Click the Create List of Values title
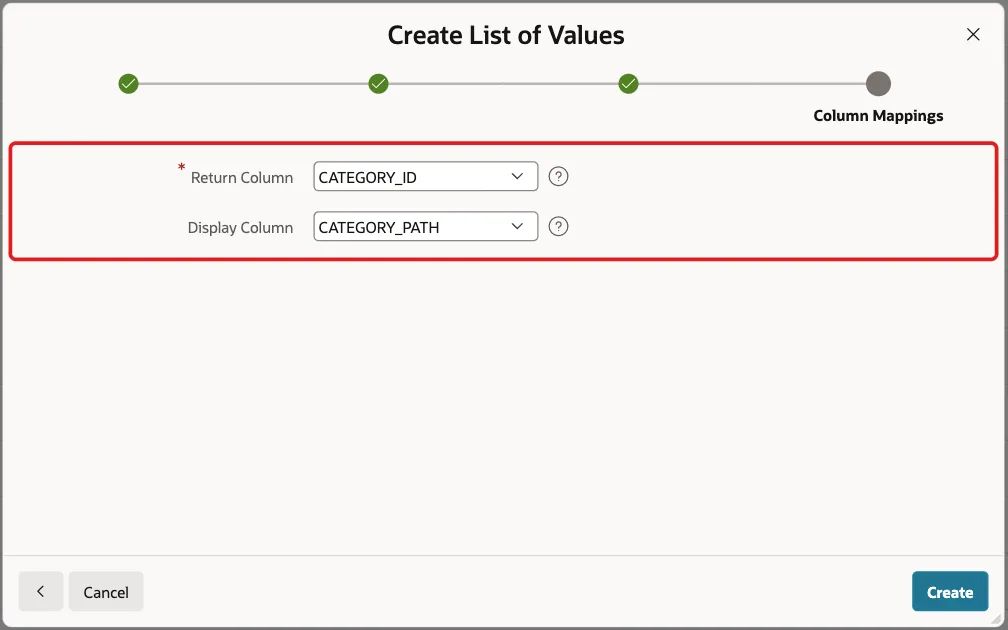Screen dimensions: 1008x630 point(506,35)
